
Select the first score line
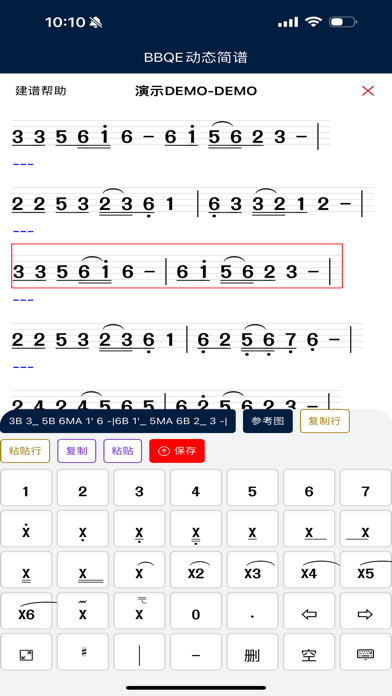pos(171,135)
